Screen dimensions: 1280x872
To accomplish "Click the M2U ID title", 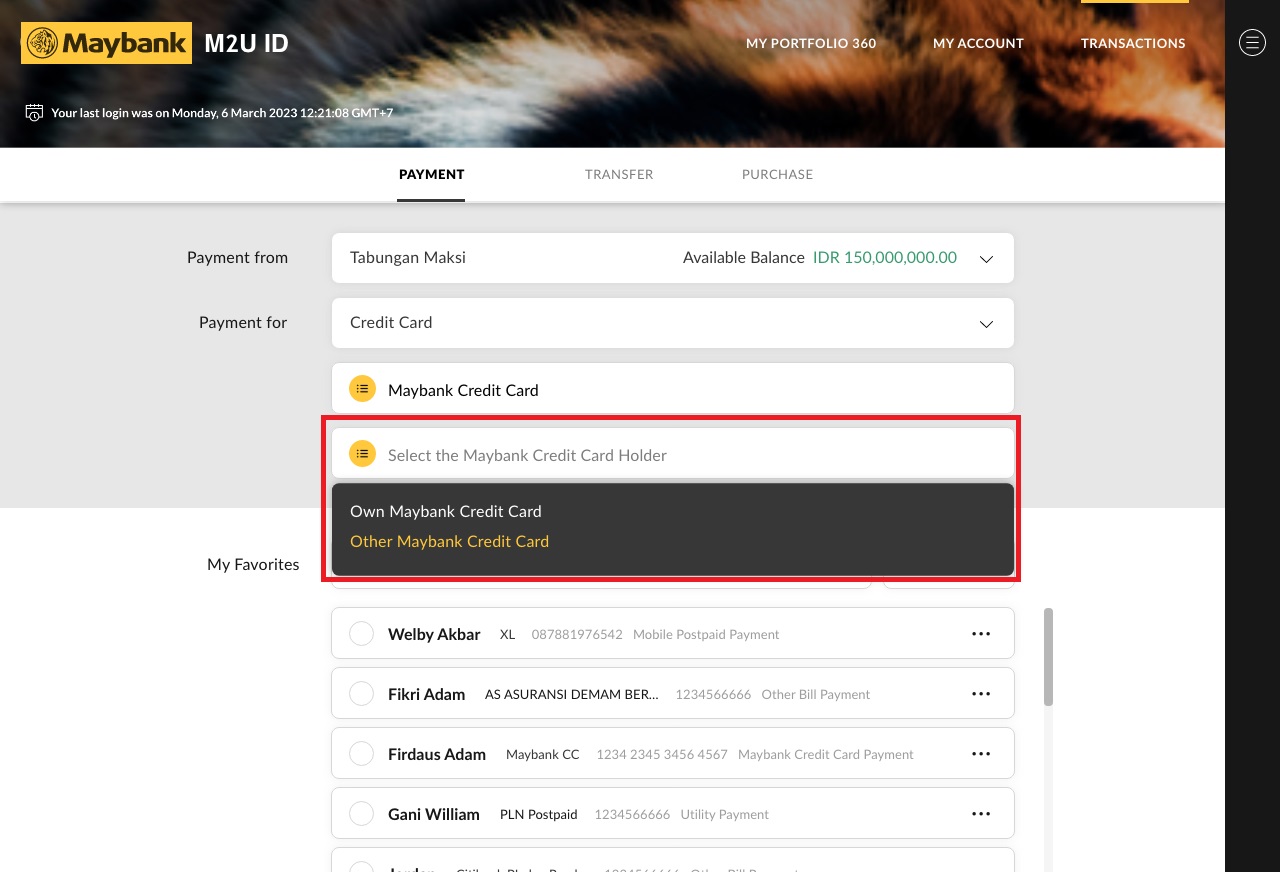I will pyautogui.click(x=246, y=43).
